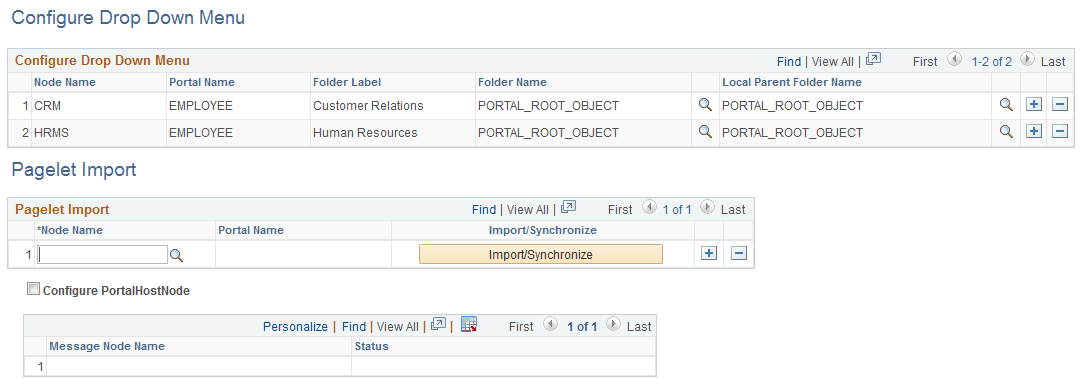The height and width of the screenshot is (384, 1082).
Task: Click View All in Configure Drop Down Menu grid
Action: click(833, 61)
